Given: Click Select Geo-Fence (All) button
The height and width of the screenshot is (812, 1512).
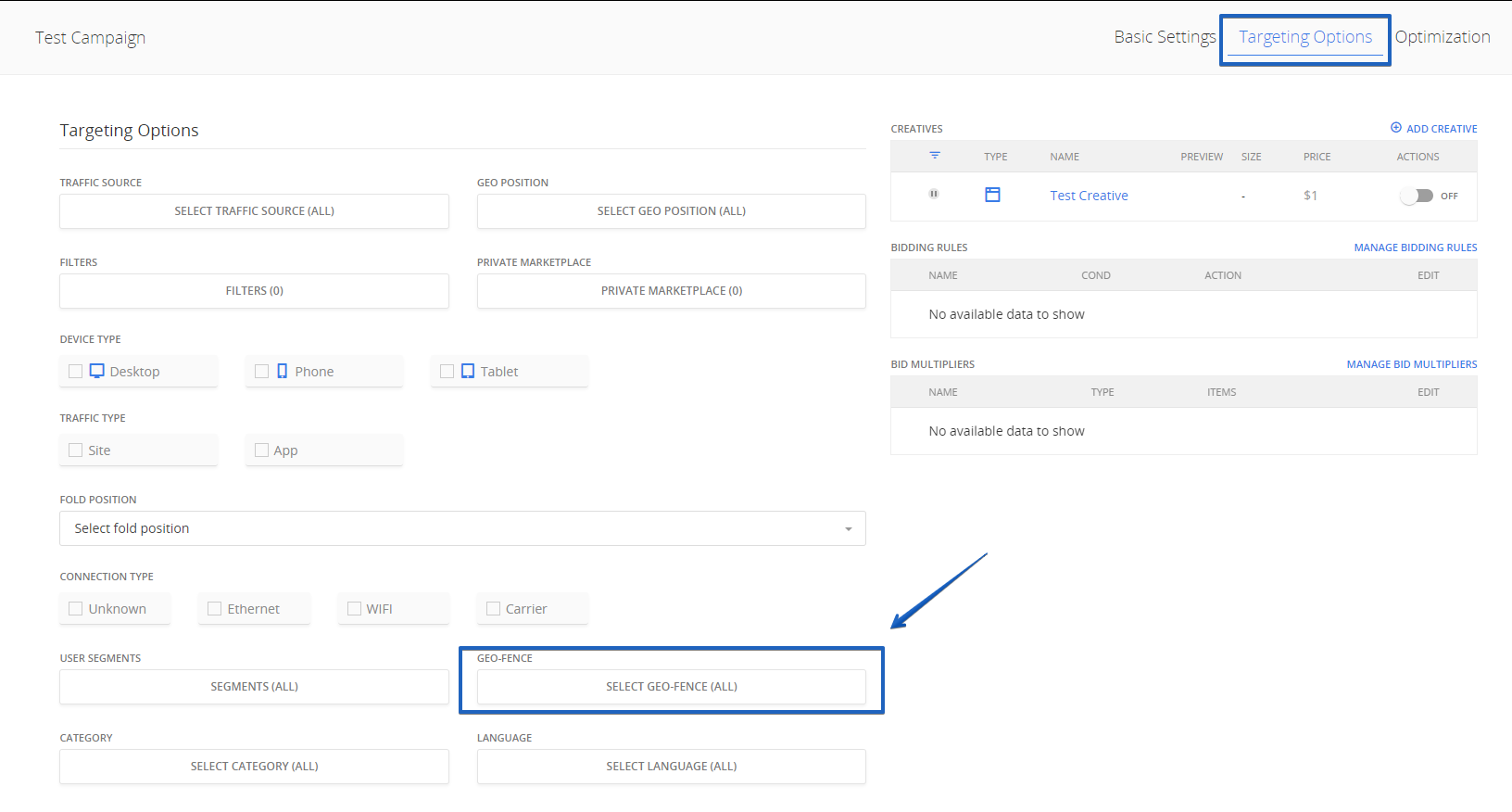Looking at the screenshot, I should click(x=672, y=687).
